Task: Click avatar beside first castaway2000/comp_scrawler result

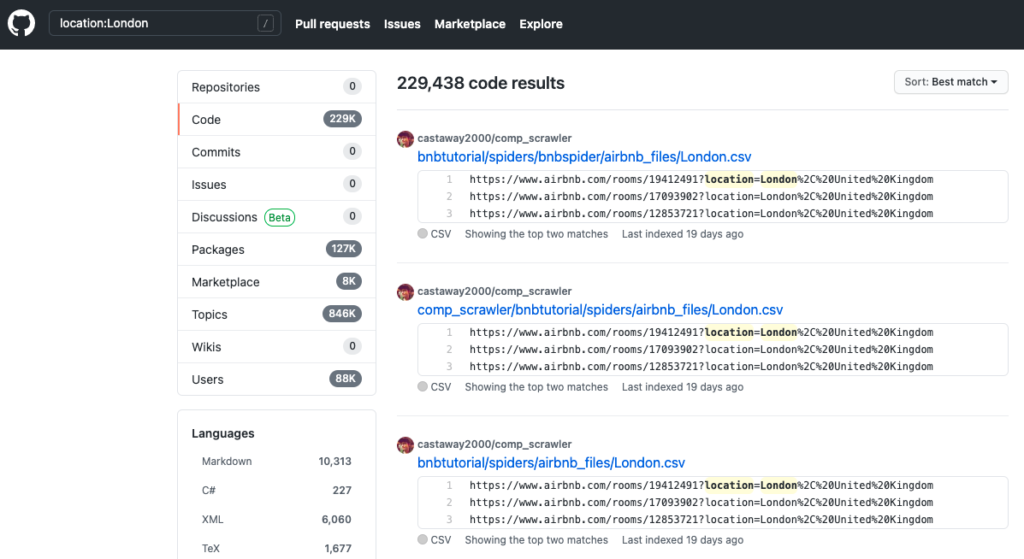Action: pyautogui.click(x=405, y=139)
